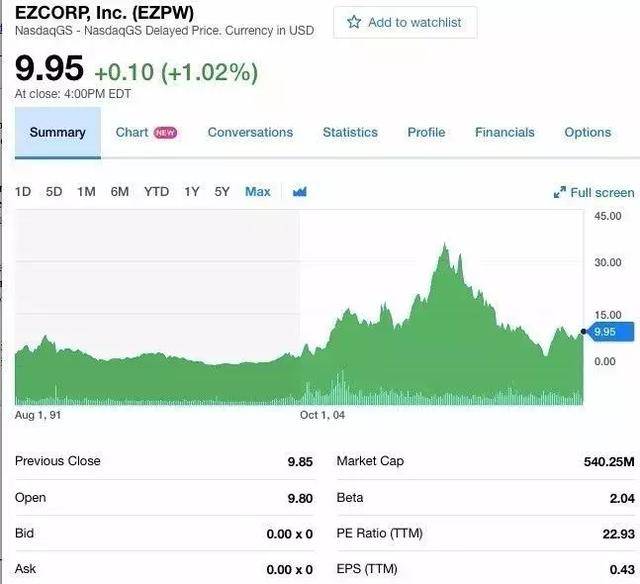This screenshot has width=640, height=584.
Task: Open the chart type area icon
Action: (x=300, y=191)
